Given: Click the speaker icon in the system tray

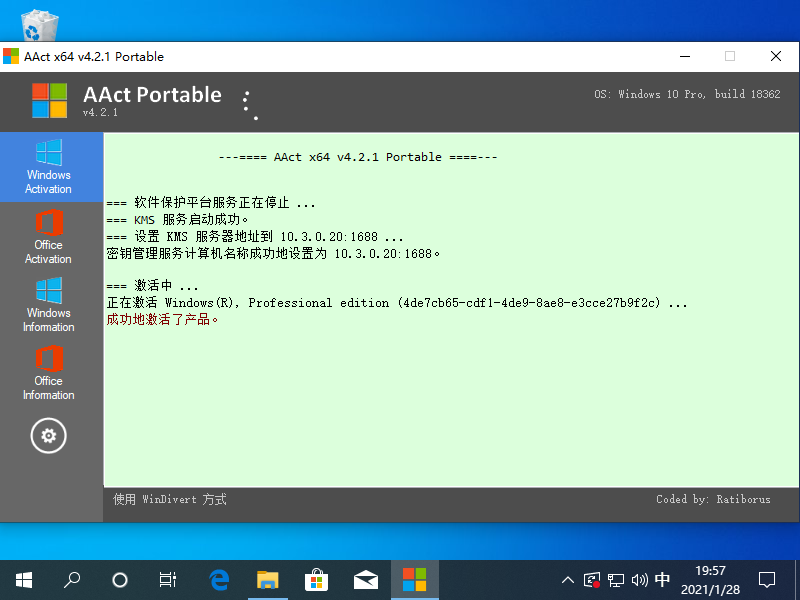Looking at the screenshot, I should pyautogui.click(x=639, y=579).
